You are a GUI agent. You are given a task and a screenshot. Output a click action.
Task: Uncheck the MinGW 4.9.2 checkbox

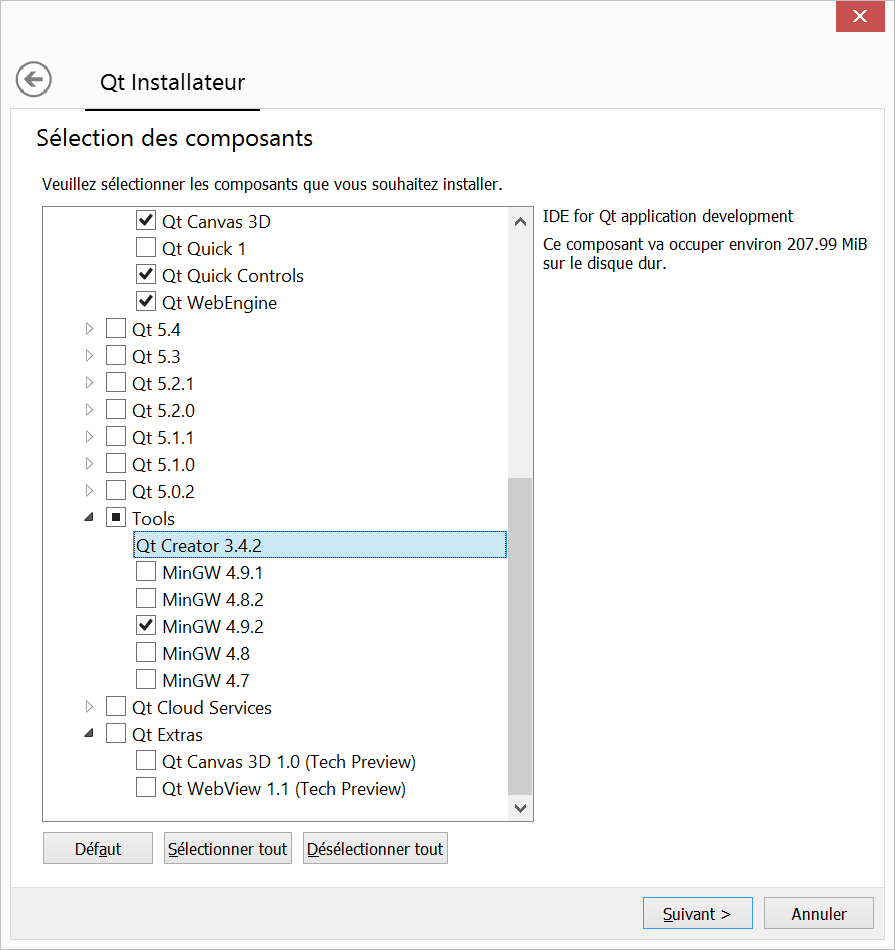click(x=145, y=625)
